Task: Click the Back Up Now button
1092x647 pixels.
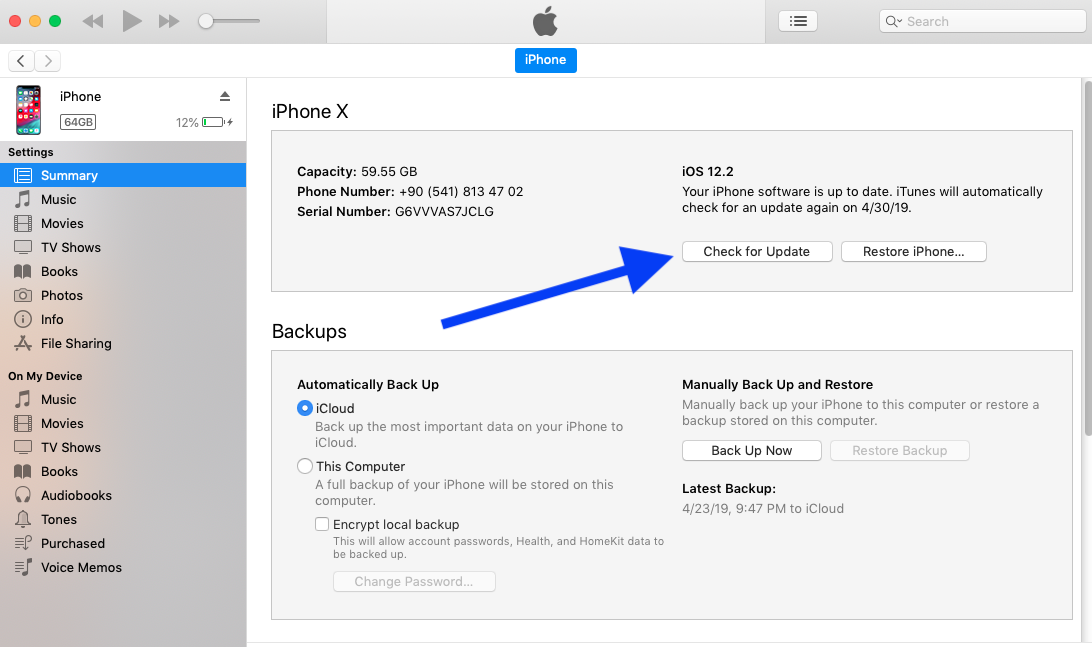Action: tap(751, 451)
